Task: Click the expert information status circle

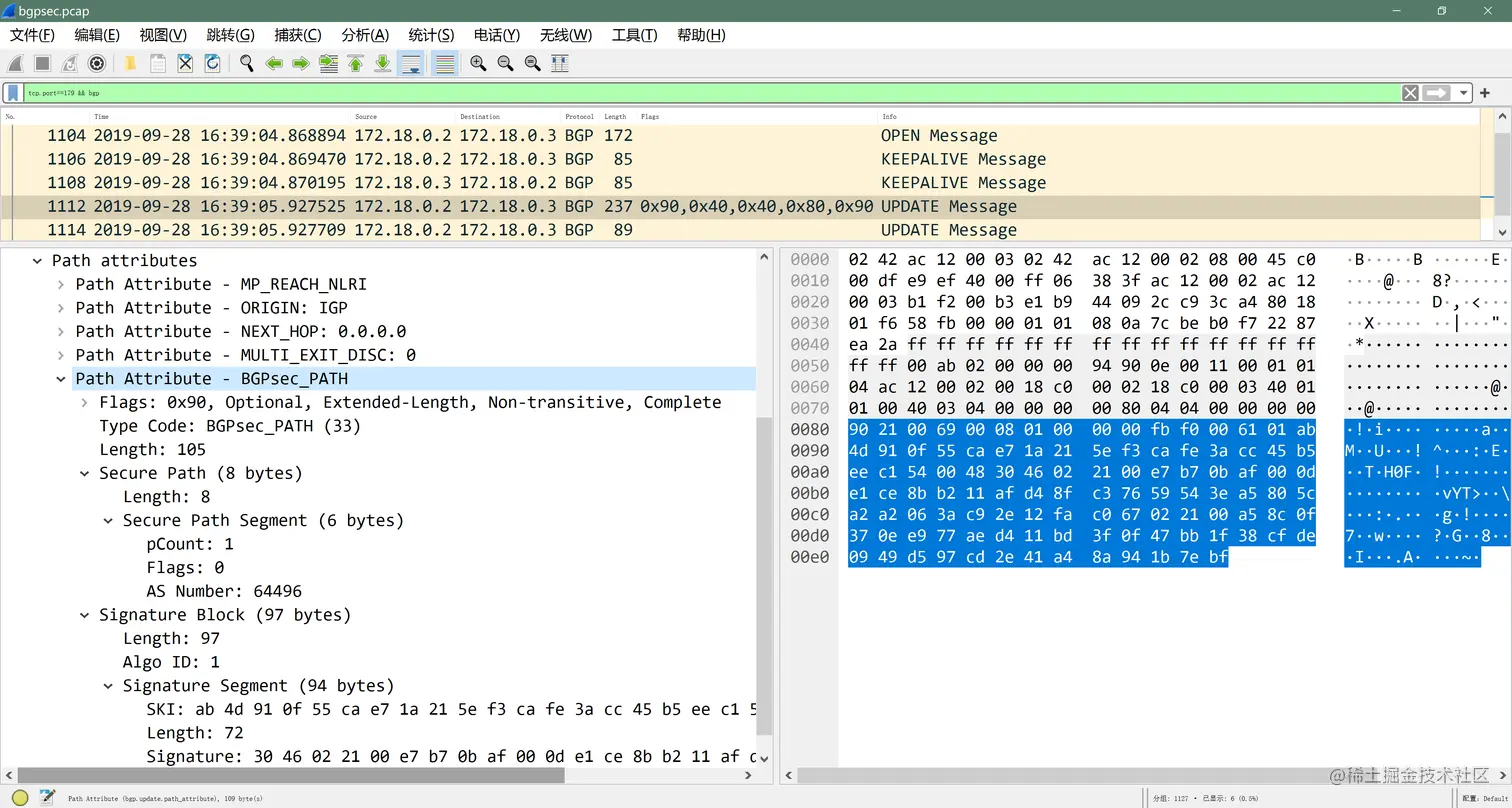Action: pyautogui.click(x=19, y=798)
